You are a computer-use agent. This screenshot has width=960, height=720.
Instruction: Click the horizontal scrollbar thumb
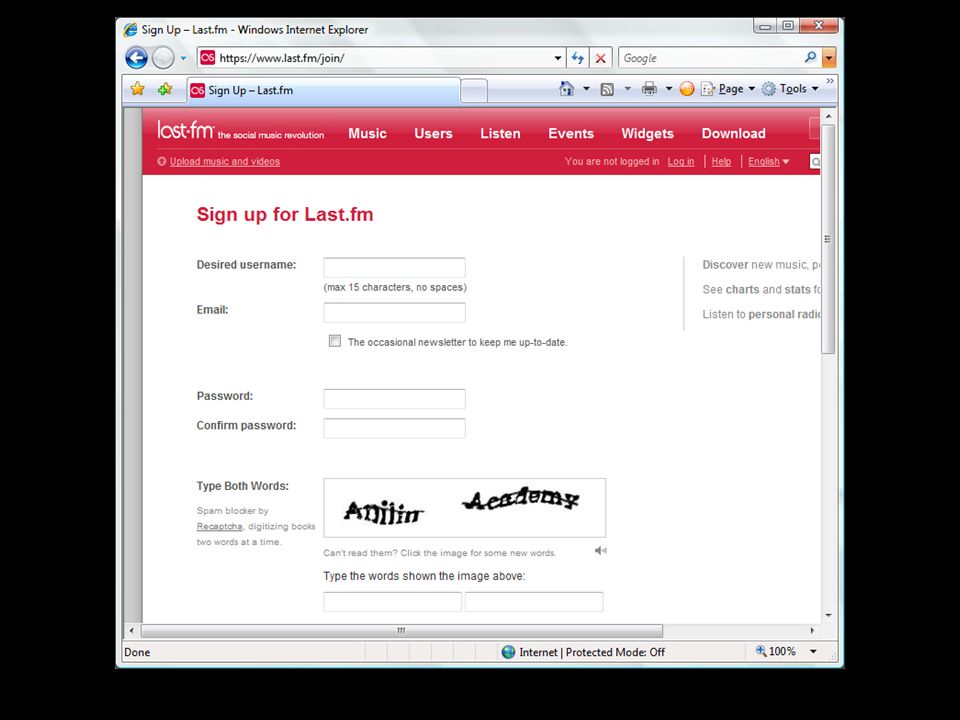[402, 631]
